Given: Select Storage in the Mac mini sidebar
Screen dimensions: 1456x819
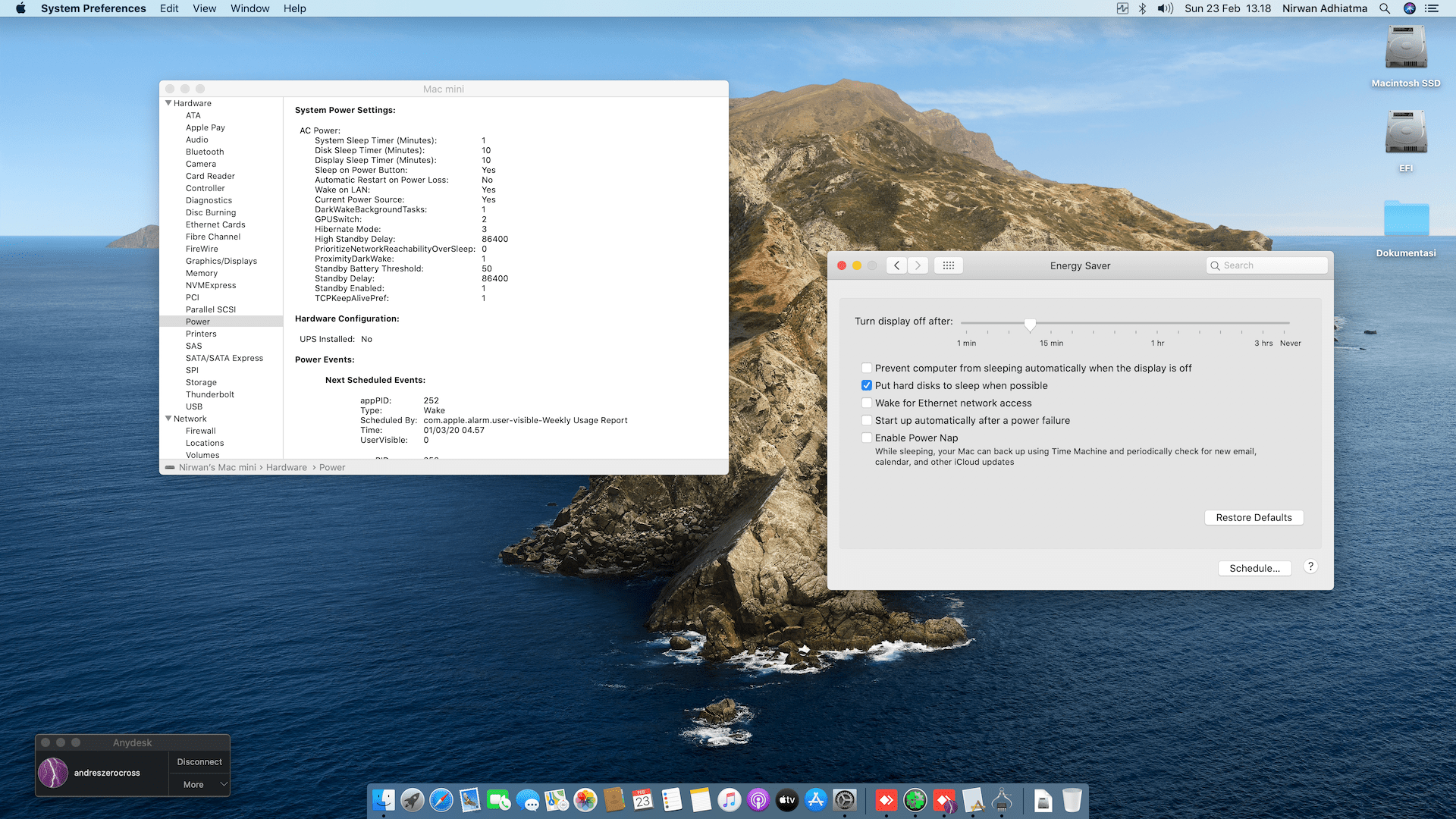Looking at the screenshot, I should click(201, 382).
